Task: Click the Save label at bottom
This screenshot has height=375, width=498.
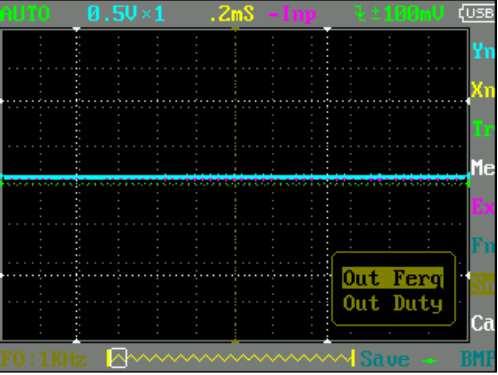Action: (x=385, y=359)
